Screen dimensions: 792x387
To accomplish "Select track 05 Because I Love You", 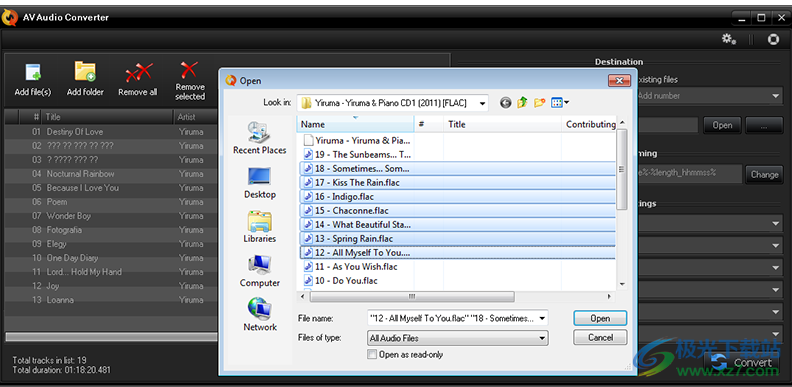I will [111, 188].
